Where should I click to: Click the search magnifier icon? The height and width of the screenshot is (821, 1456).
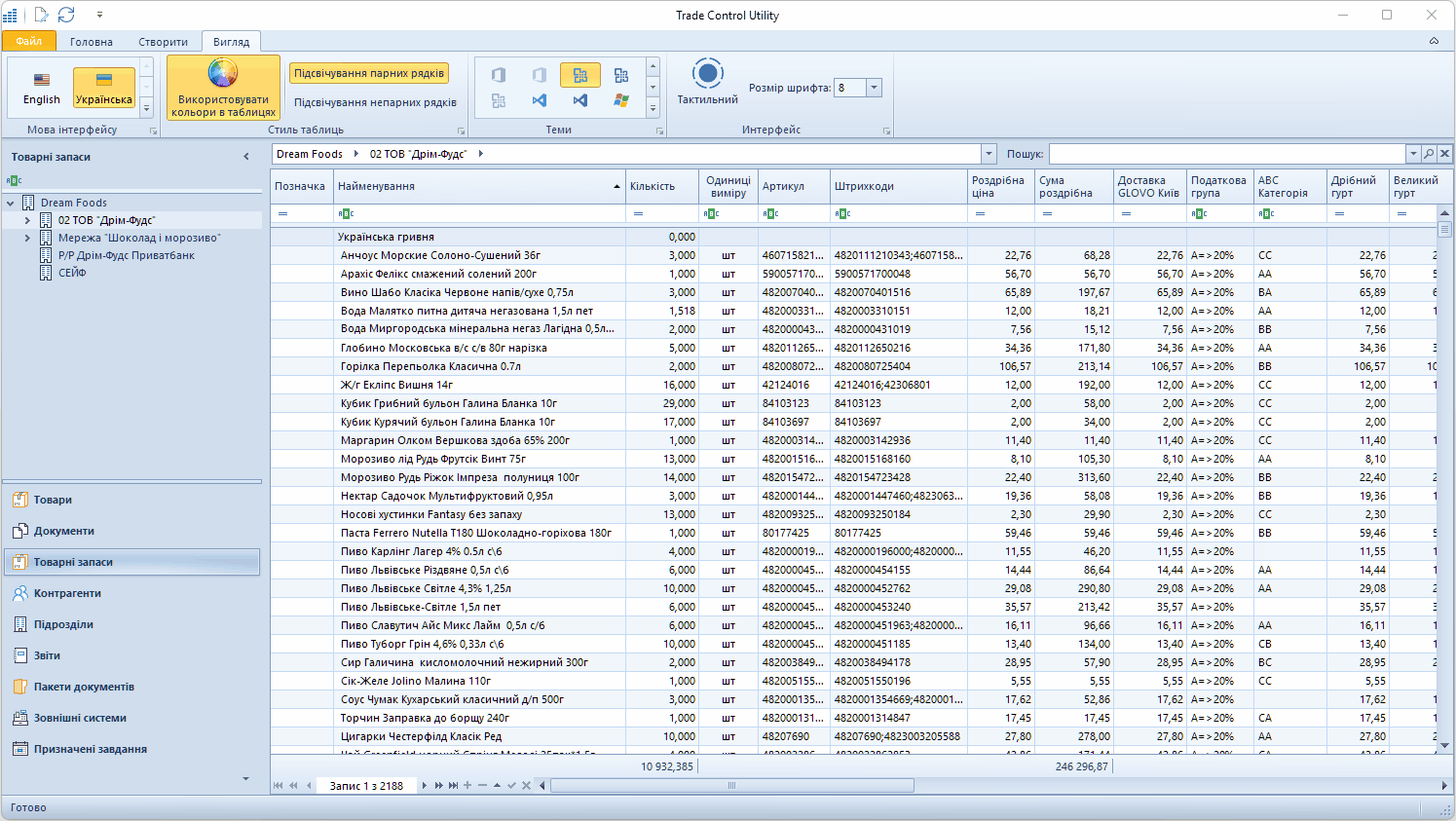(1429, 154)
